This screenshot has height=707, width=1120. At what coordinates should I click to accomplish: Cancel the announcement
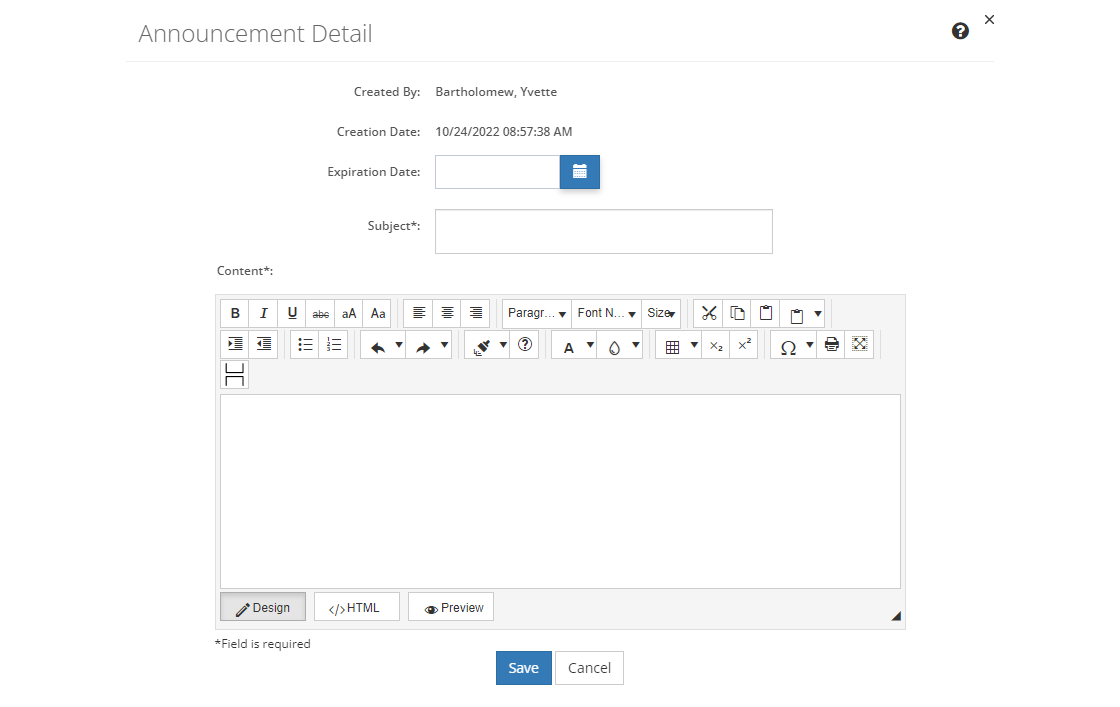click(x=589, y=668)
